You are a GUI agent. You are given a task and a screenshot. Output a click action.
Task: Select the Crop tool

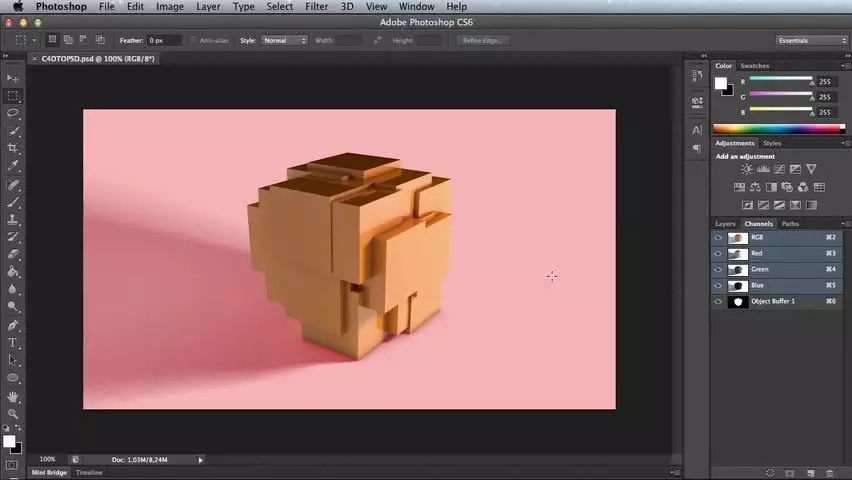pyautogui.click(x=12, y=148)
